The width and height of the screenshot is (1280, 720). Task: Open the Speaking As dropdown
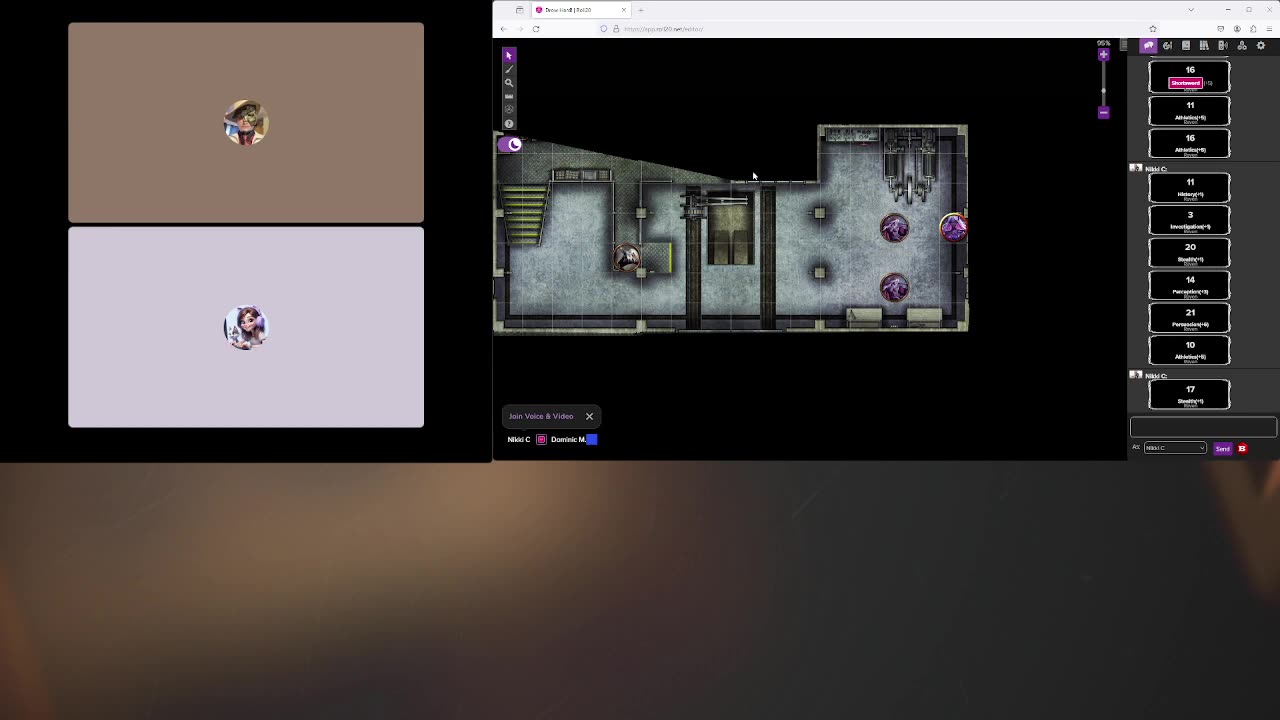click(1175, 448)
